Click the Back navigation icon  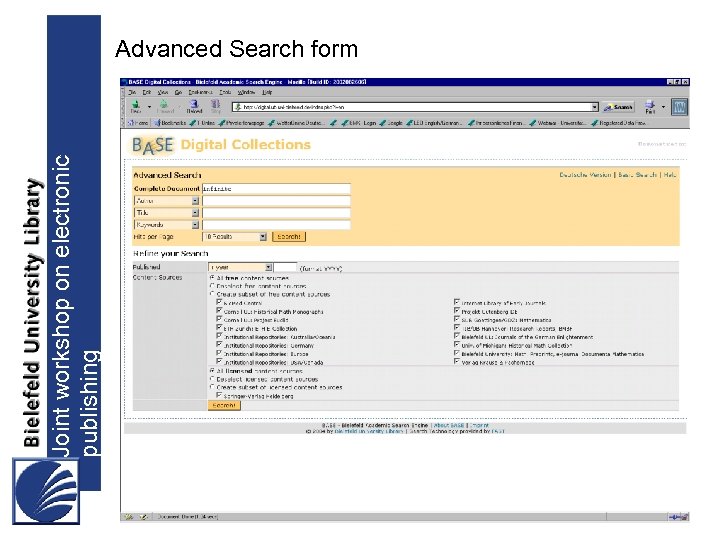pos(136,107)
